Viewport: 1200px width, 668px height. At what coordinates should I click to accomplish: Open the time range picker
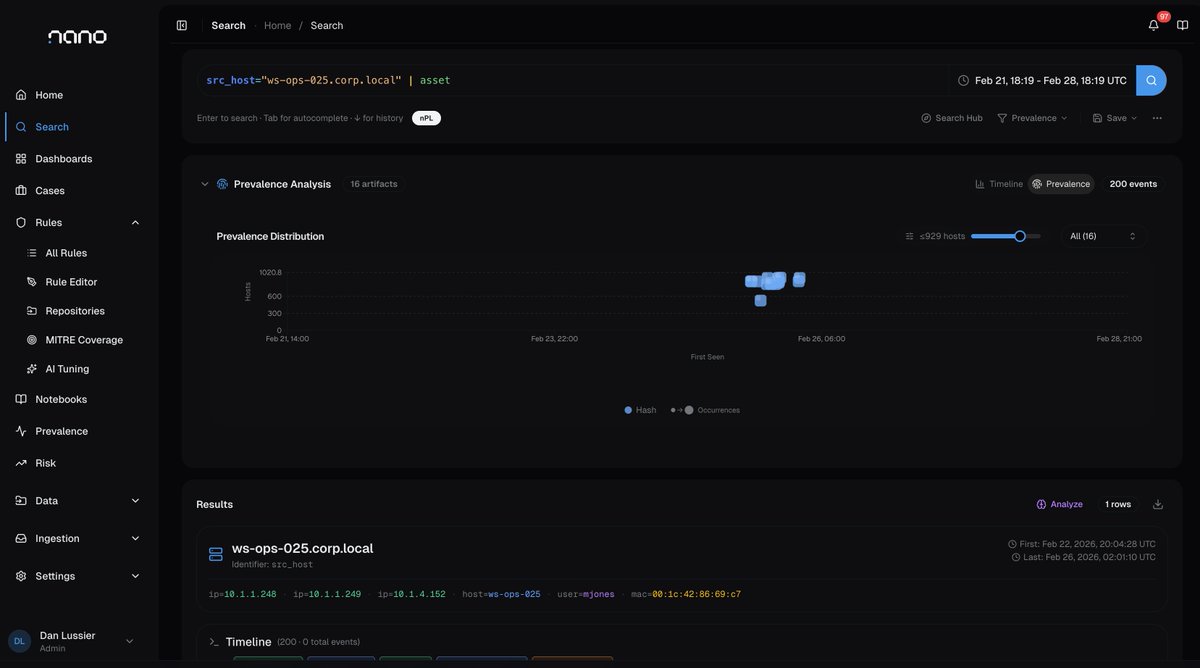click(x=1042, y=80)
